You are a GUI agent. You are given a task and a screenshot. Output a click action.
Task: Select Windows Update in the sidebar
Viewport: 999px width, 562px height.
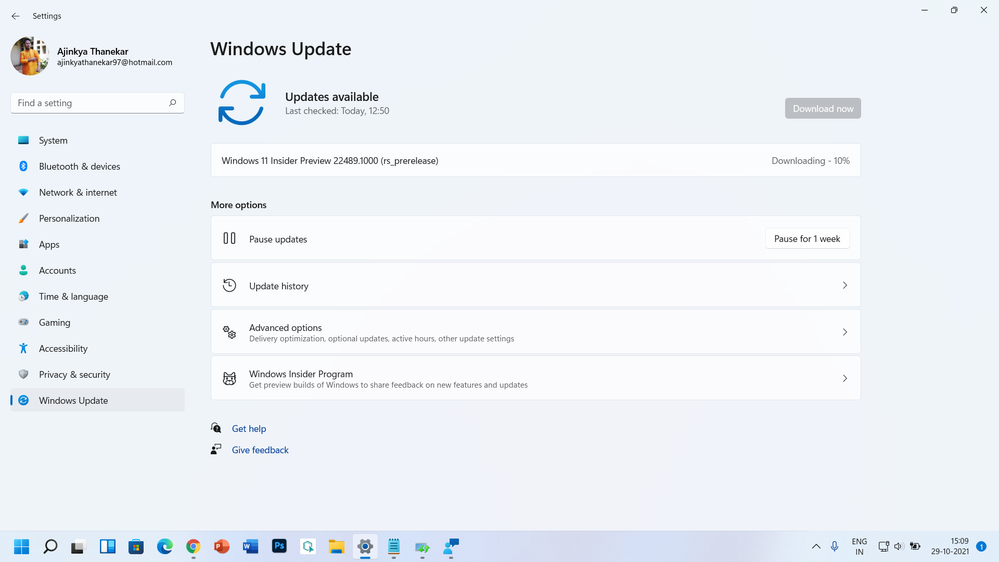point(97,400)
